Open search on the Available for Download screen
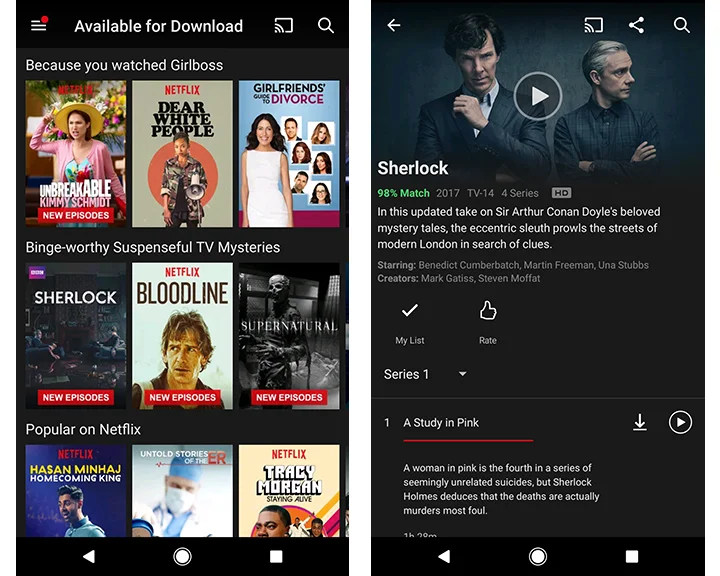 tap(326, 25)
